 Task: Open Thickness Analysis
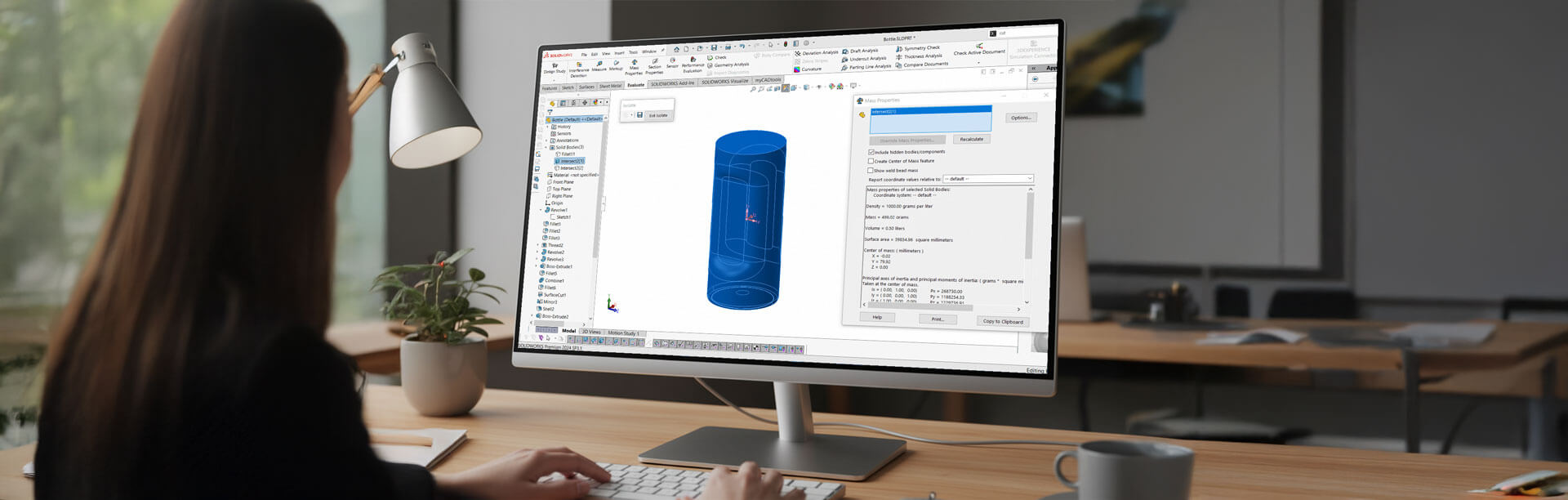click(919, 56)
